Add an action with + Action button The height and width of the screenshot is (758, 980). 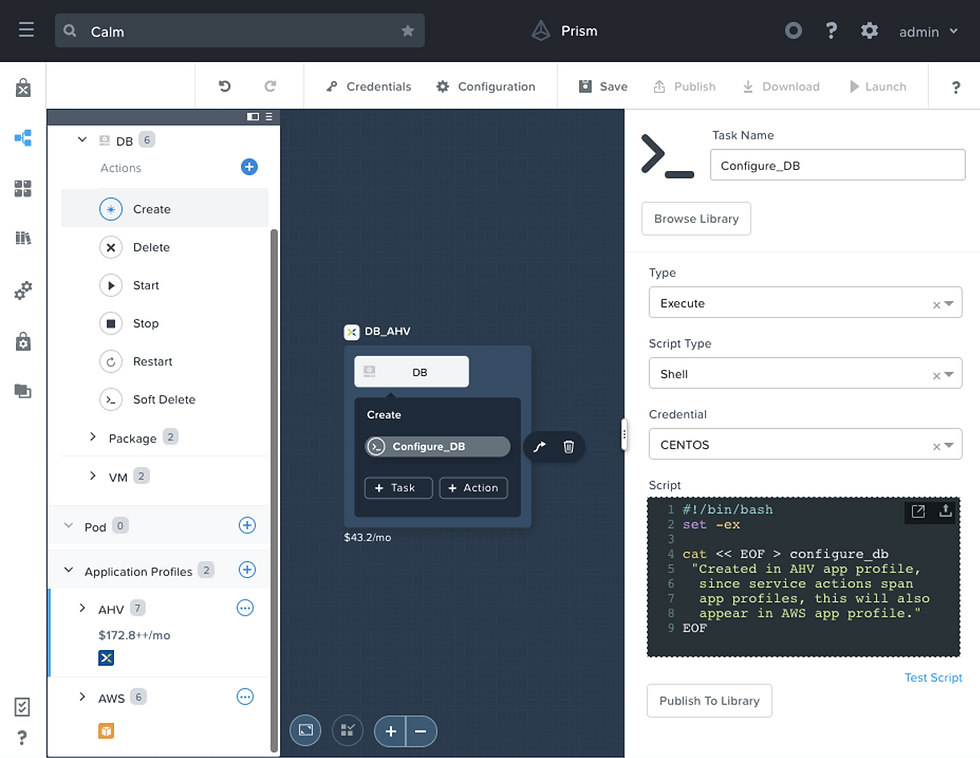pyautogui.click(x=473, y=487)
